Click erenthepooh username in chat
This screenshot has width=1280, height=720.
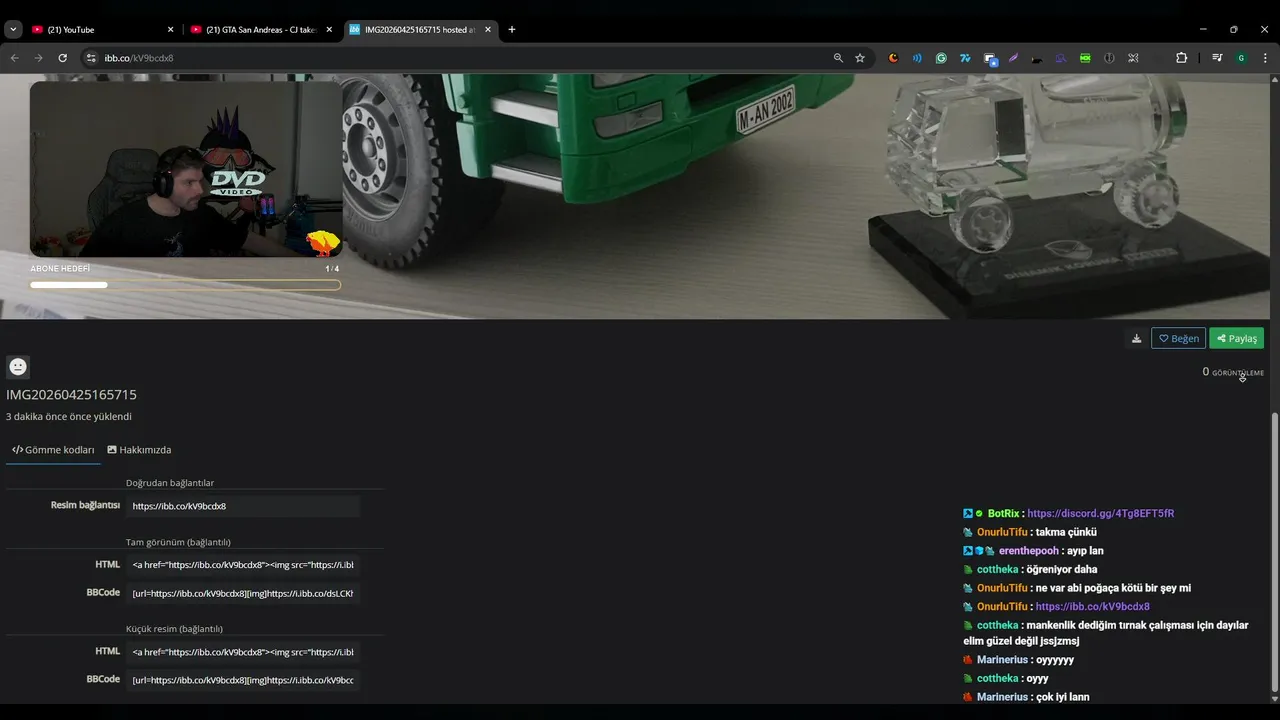[1030, 551]
